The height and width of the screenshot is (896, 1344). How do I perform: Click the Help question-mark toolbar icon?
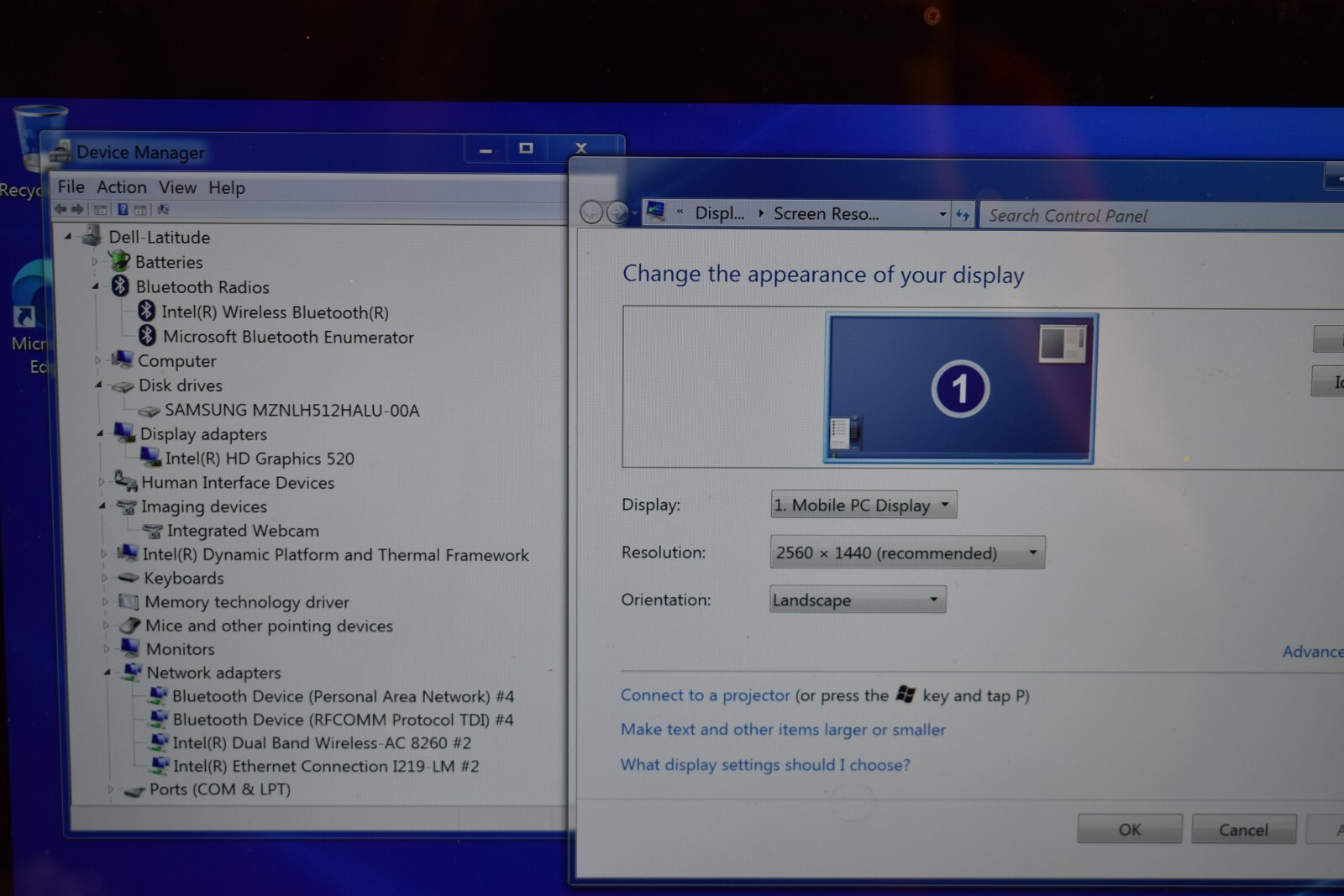point(123,209)
